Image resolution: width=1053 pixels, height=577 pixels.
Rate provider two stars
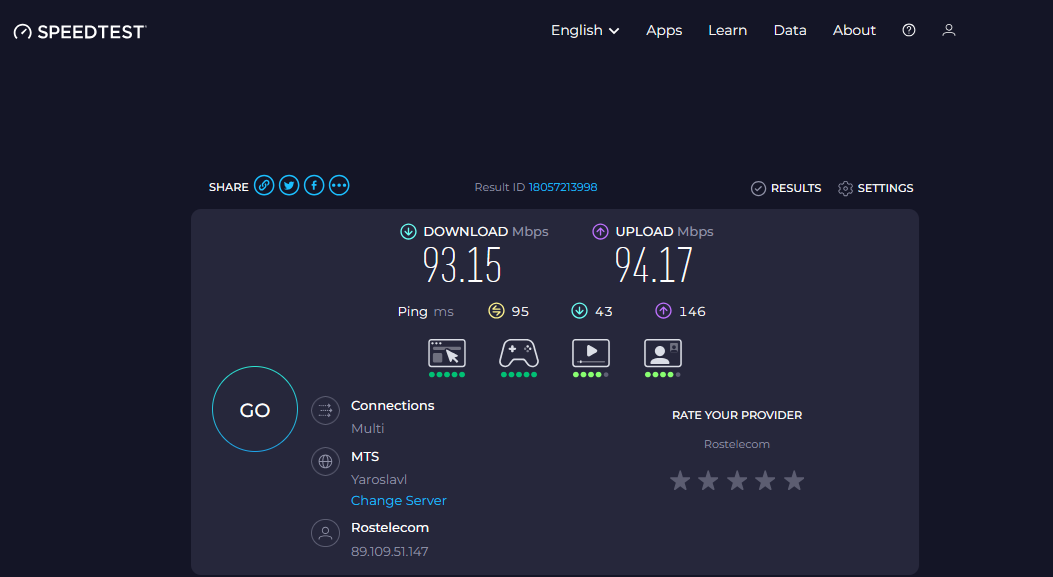[x=708, y=480]
